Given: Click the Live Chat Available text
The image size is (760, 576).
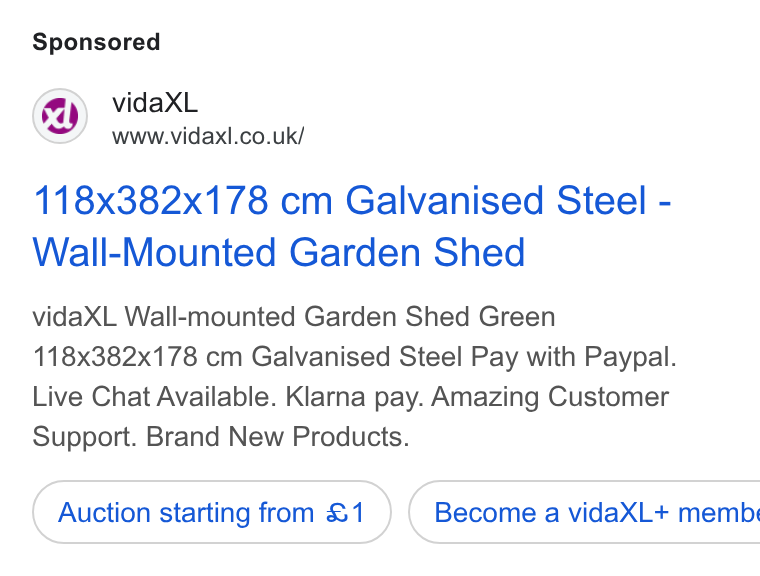Looking at the screenshot, I should 154,397.
